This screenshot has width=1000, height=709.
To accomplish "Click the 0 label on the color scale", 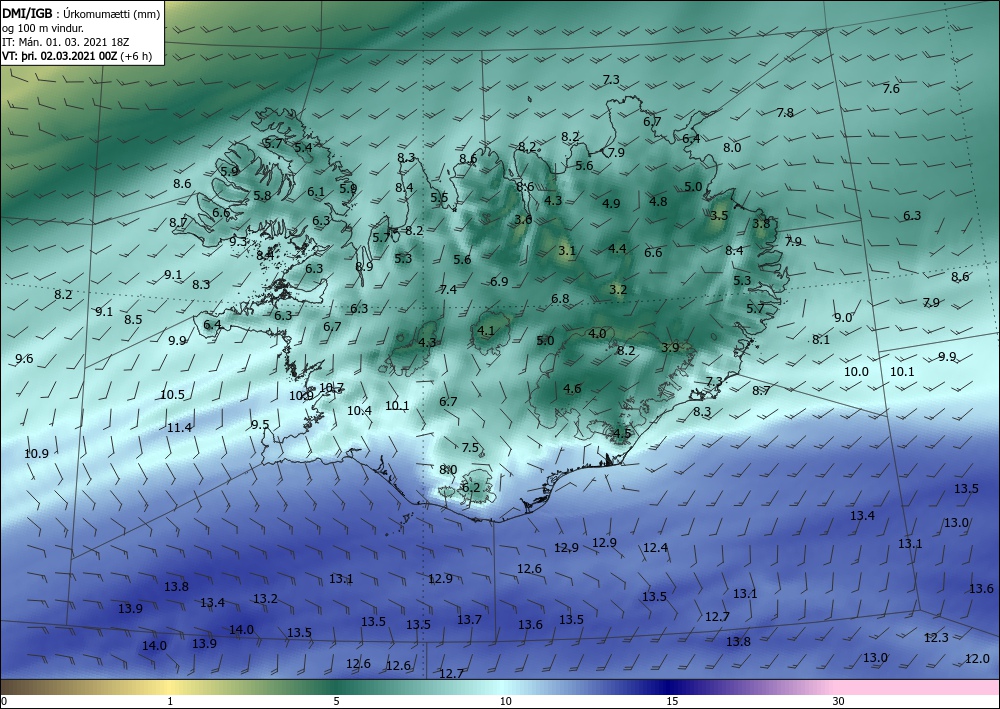I will [4, 701].
